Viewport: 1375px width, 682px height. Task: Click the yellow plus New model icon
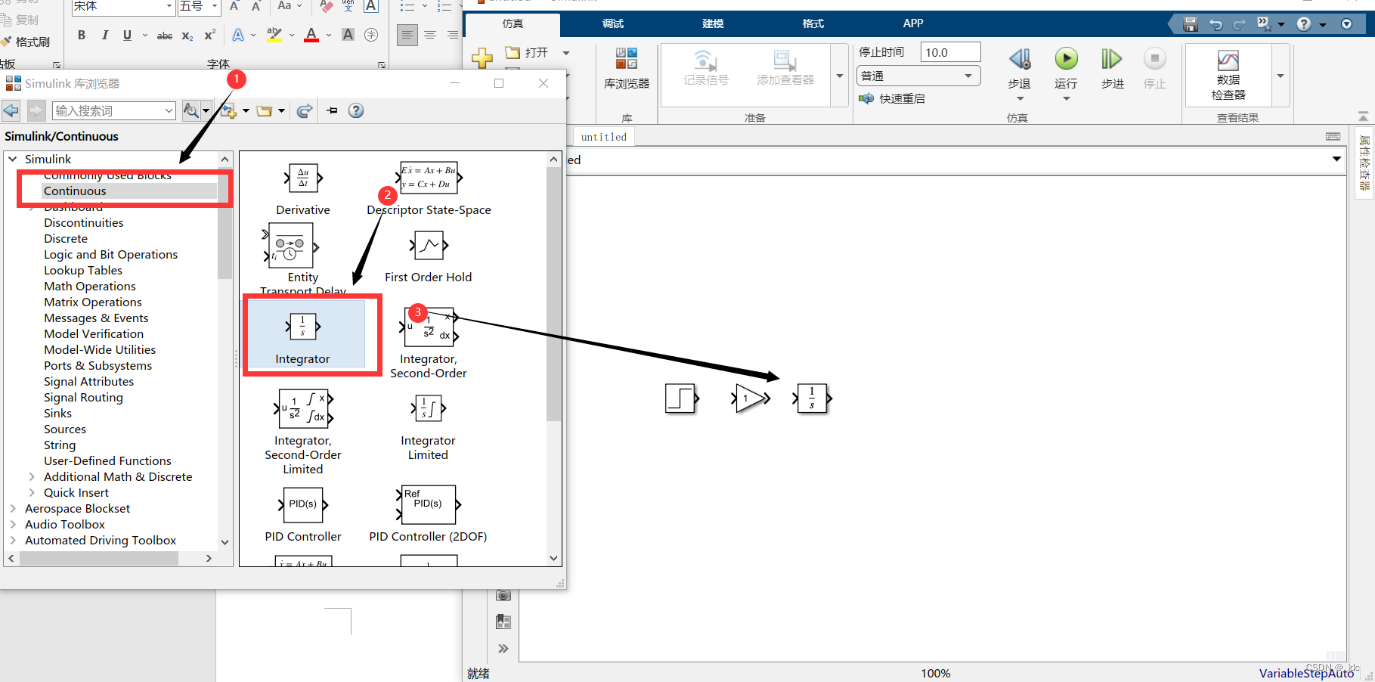point(482,59)
